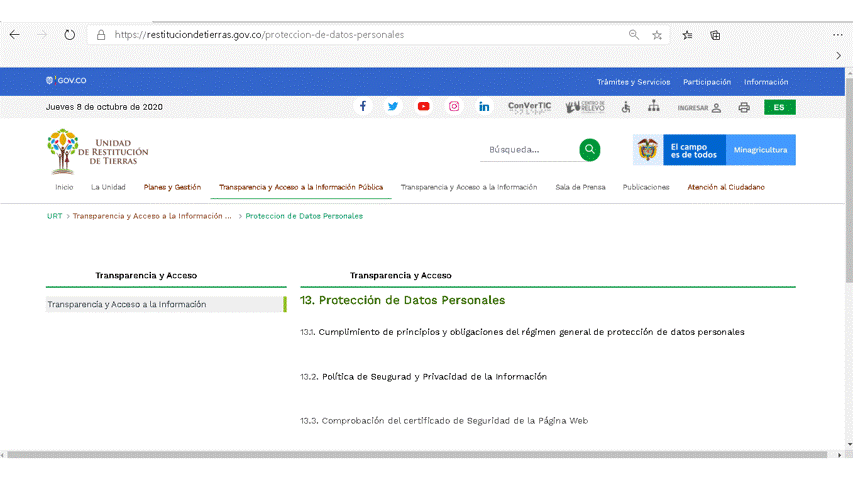Expand favorites bar overflow chevron
Screen dimensions: 853x480
[838, 56]
